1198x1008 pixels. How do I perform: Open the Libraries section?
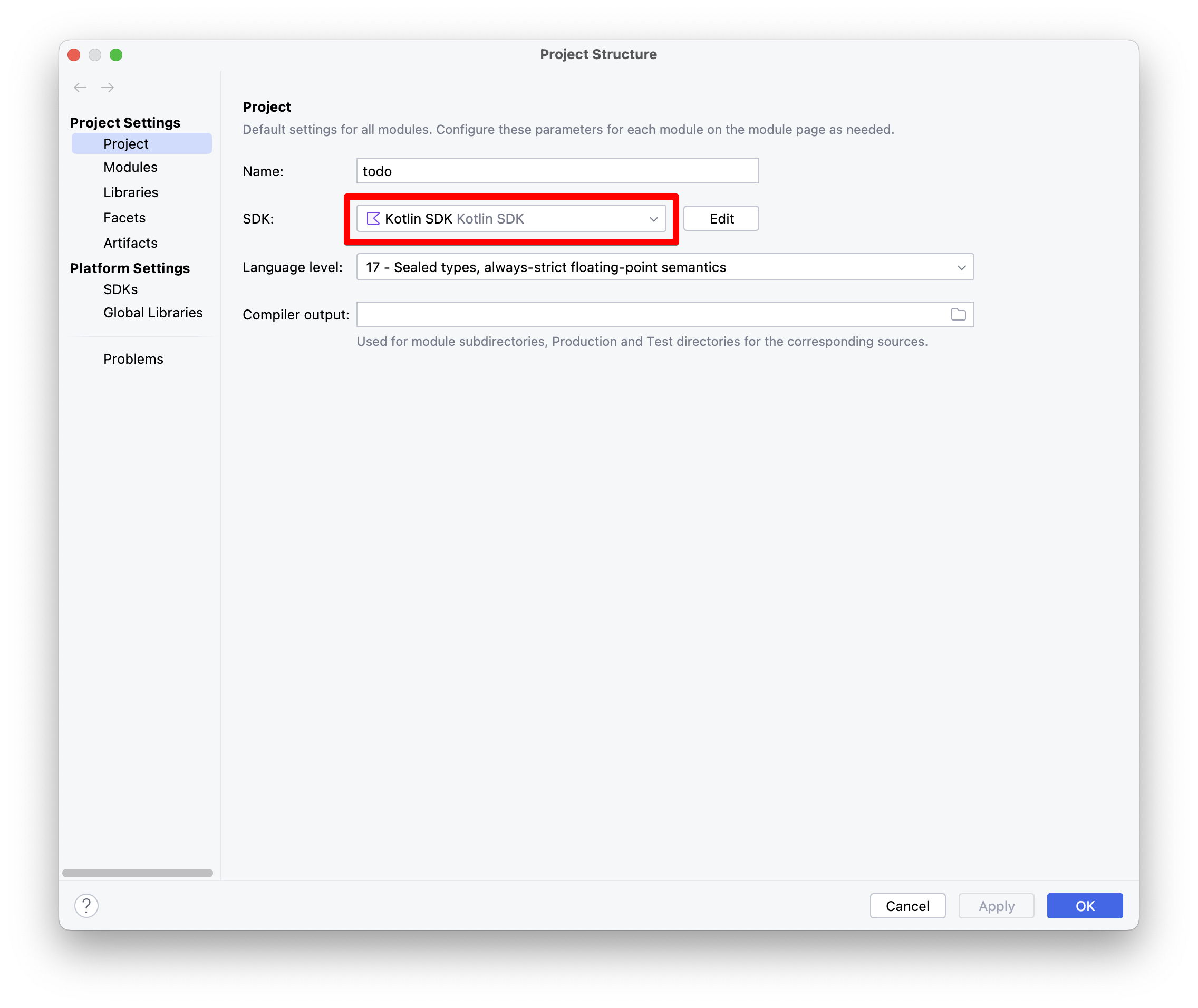[x=131, y=192]
